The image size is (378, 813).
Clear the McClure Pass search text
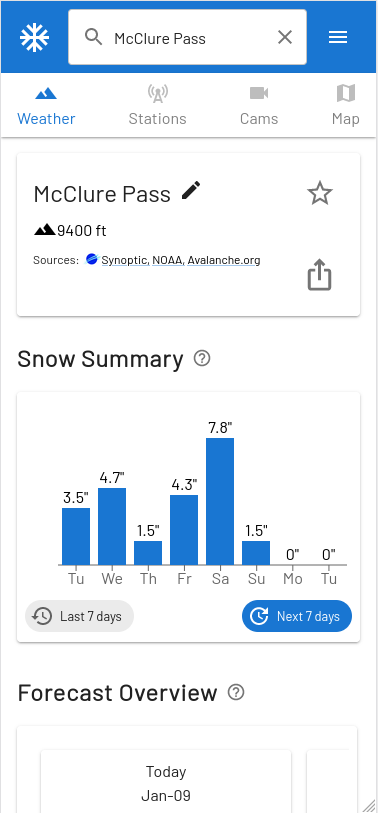pos(285,37)
